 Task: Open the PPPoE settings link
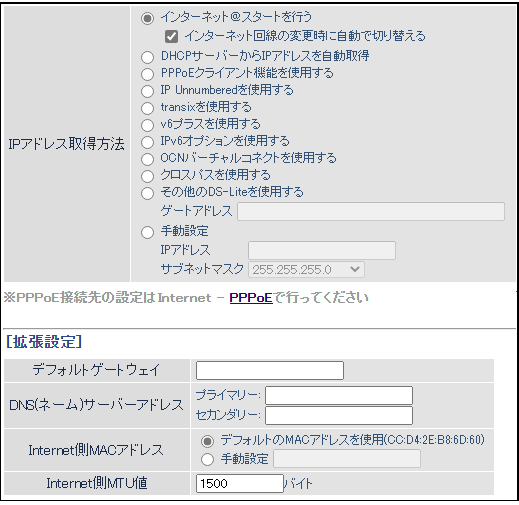[x=251, y=298]
